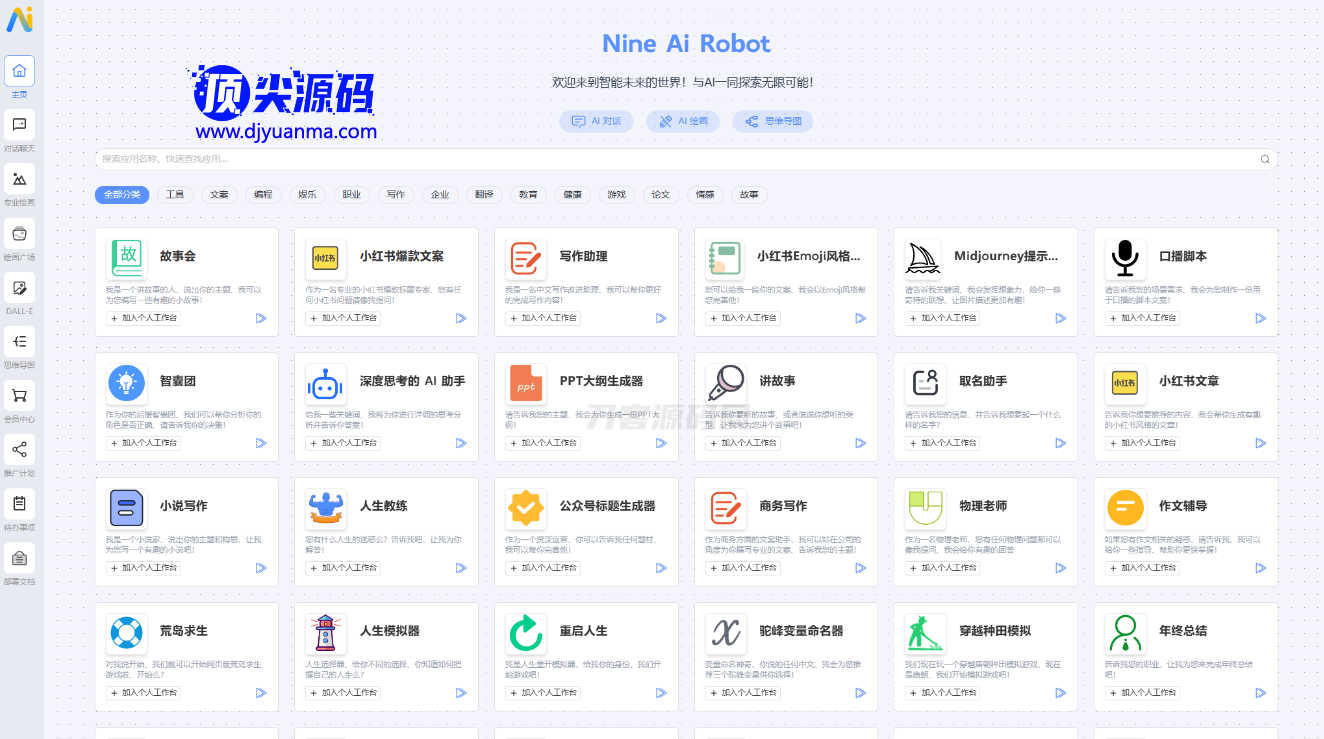1324x739 pixels.
Task: Open 对话聊天 in the left sidebar
Action: click(x=19, y=125)
